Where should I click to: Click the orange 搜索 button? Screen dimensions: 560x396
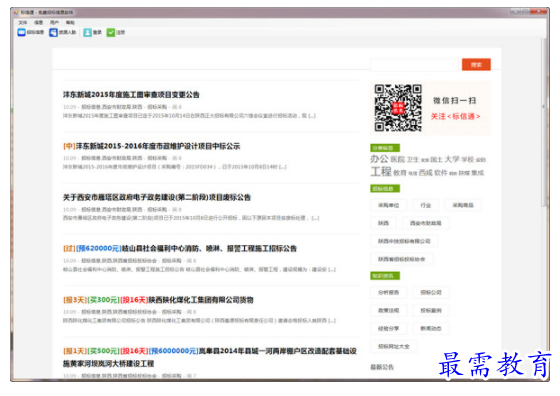click(476, 65)
